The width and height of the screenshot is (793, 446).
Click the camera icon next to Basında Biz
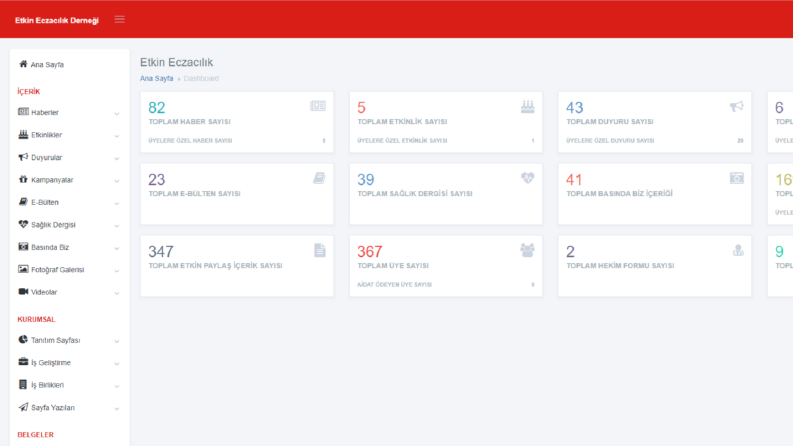[x=23, y=247]
